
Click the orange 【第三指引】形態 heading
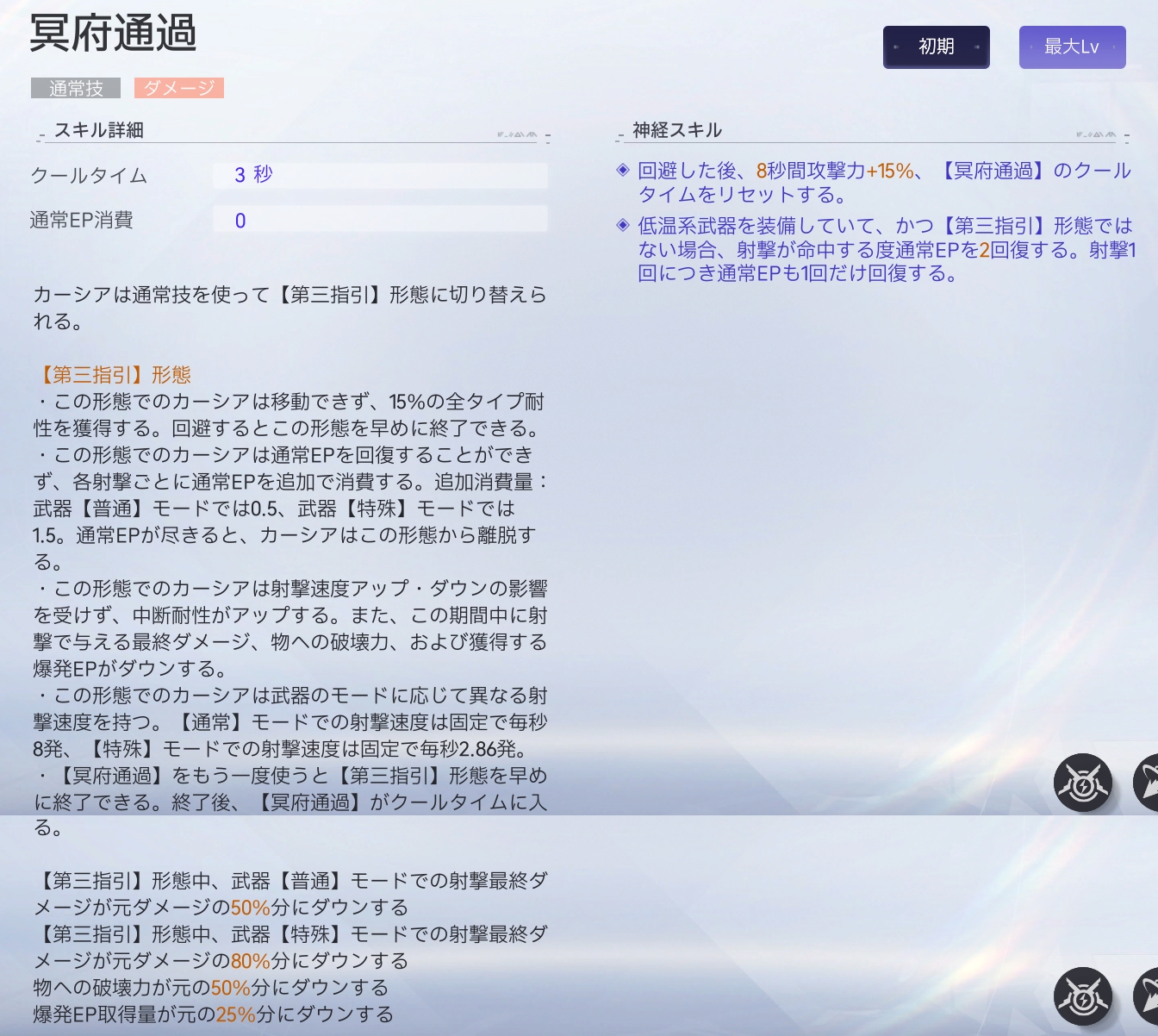[115, 375]
